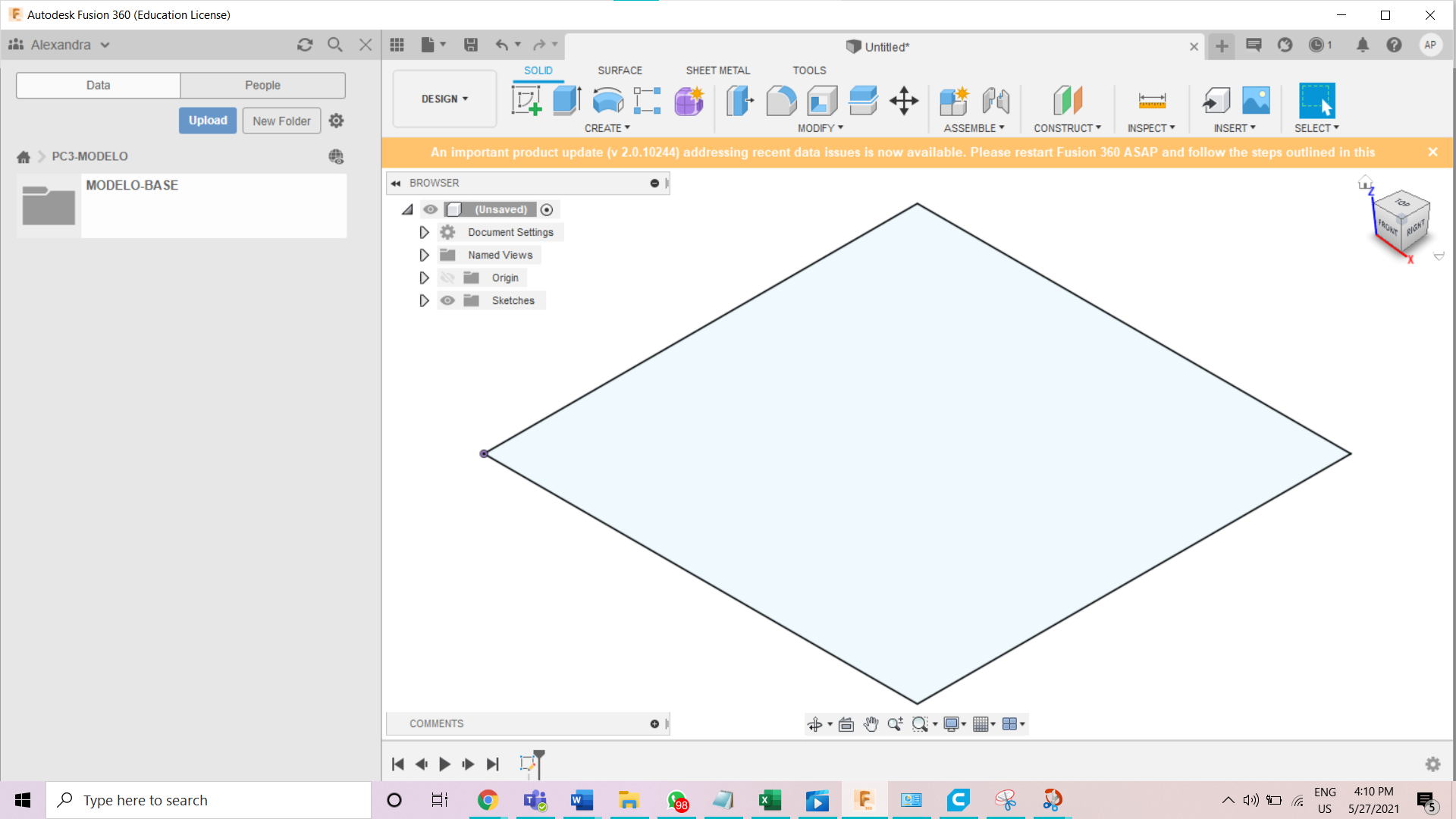This screenshot has height=819, width=1456.
Task: Select the Create Sketch tool
Action: [526, 100]
